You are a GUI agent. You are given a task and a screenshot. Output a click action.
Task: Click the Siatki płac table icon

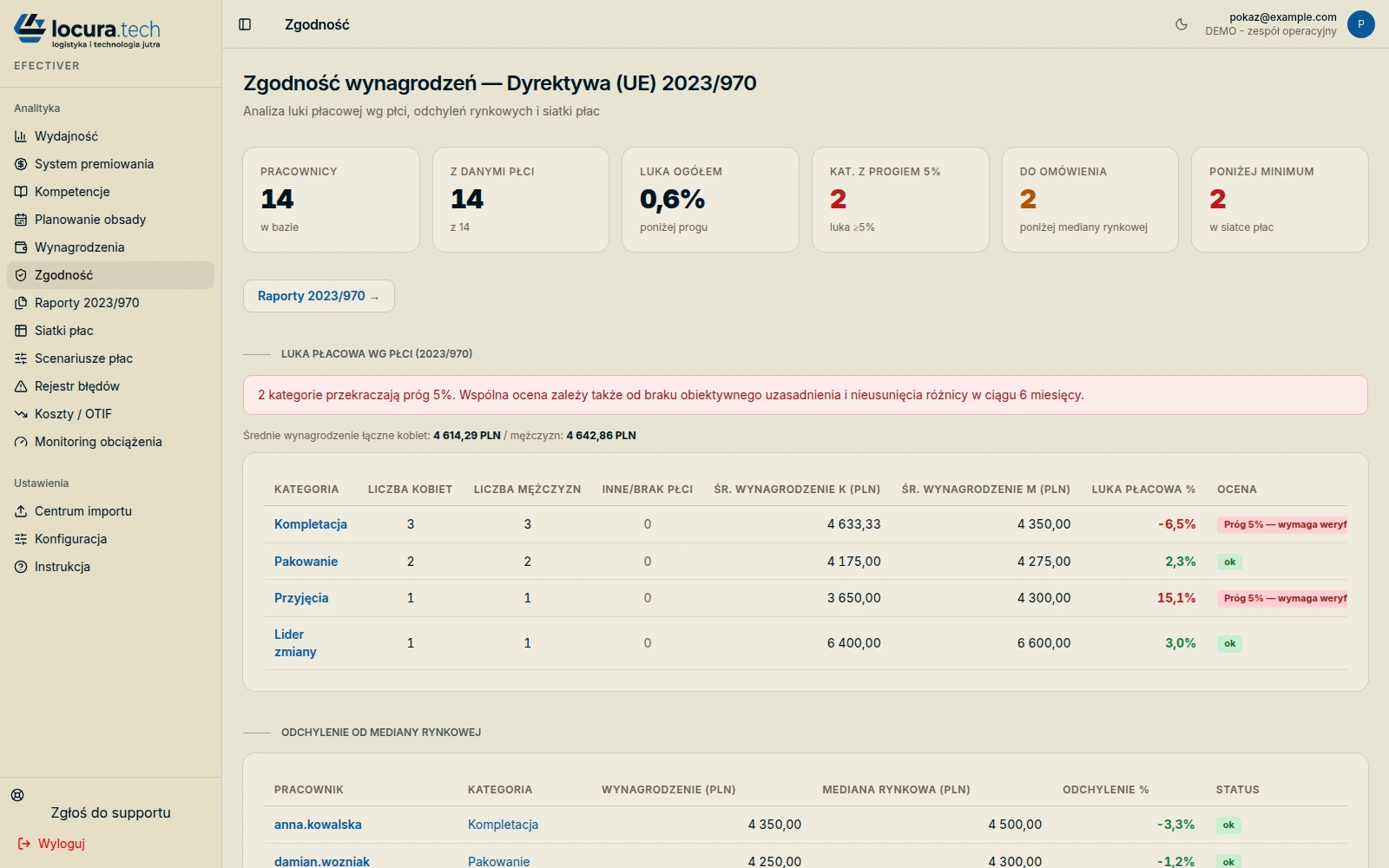[x=21, y=331]
